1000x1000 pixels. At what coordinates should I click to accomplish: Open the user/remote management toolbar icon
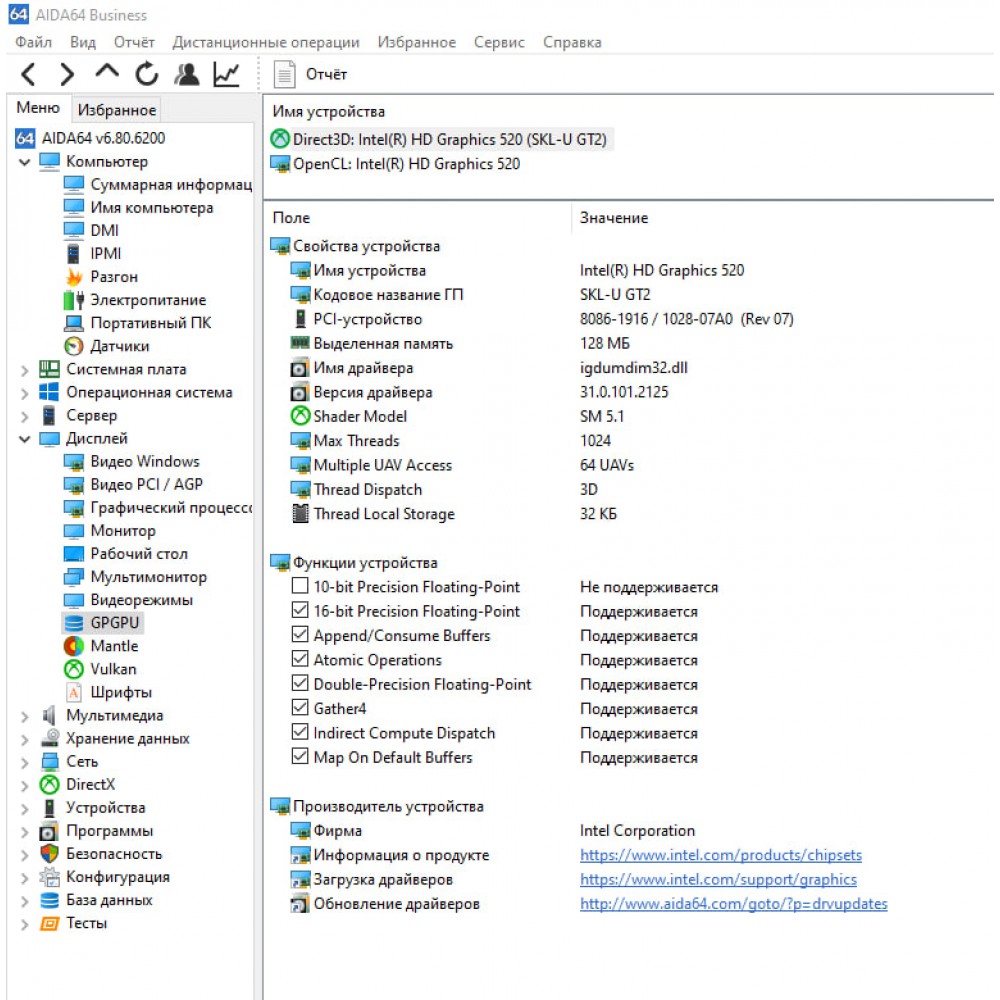187,75
